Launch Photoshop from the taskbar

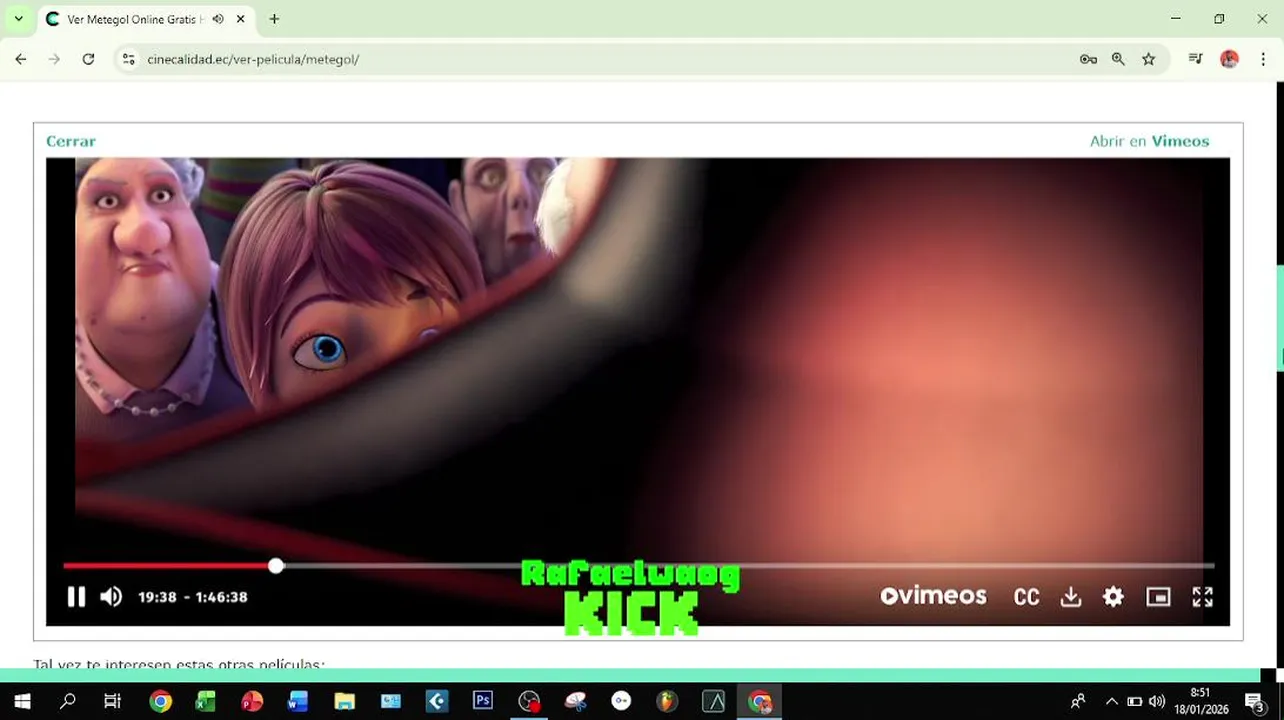point(483,701)
